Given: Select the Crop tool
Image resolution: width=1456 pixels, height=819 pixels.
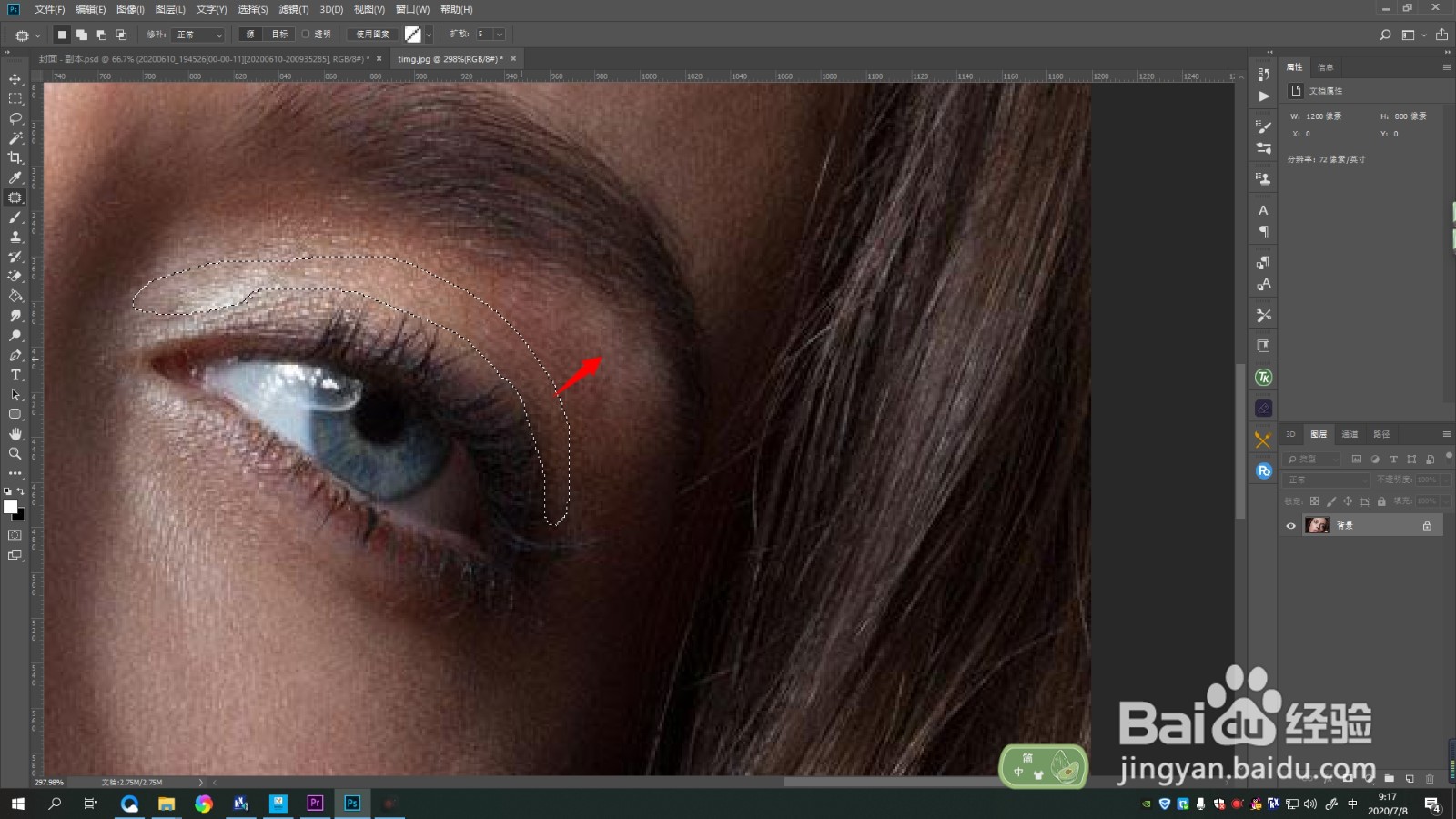Looking at the screenshot, I should pyautogui.click(x=15, y=158).
